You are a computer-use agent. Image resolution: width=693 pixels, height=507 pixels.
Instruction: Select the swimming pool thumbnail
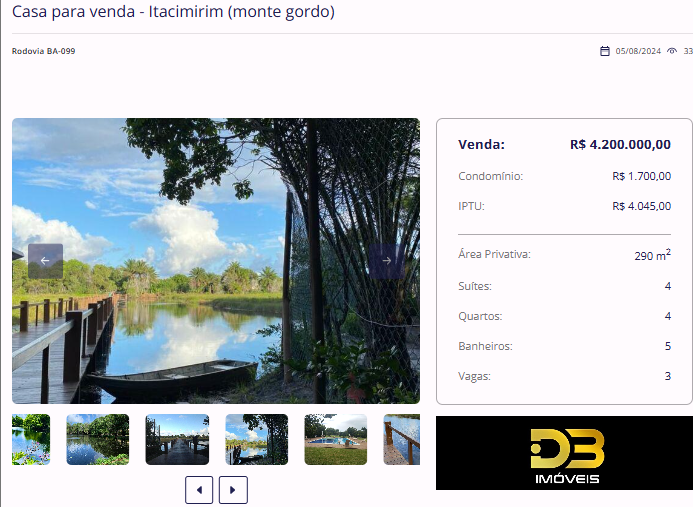coord(335,439)
